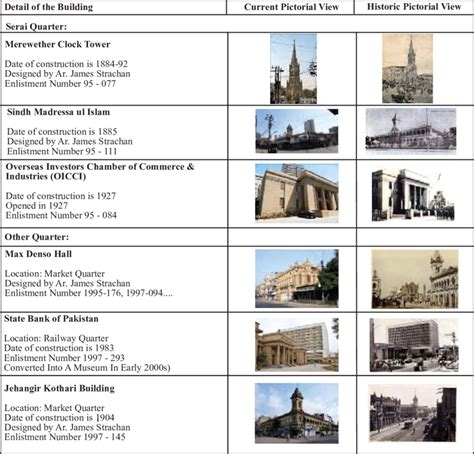Viewport: 474px width, 454px height.
Task: Select the 'Jehangir Kothari Building' title
Action: coord(59,388)
